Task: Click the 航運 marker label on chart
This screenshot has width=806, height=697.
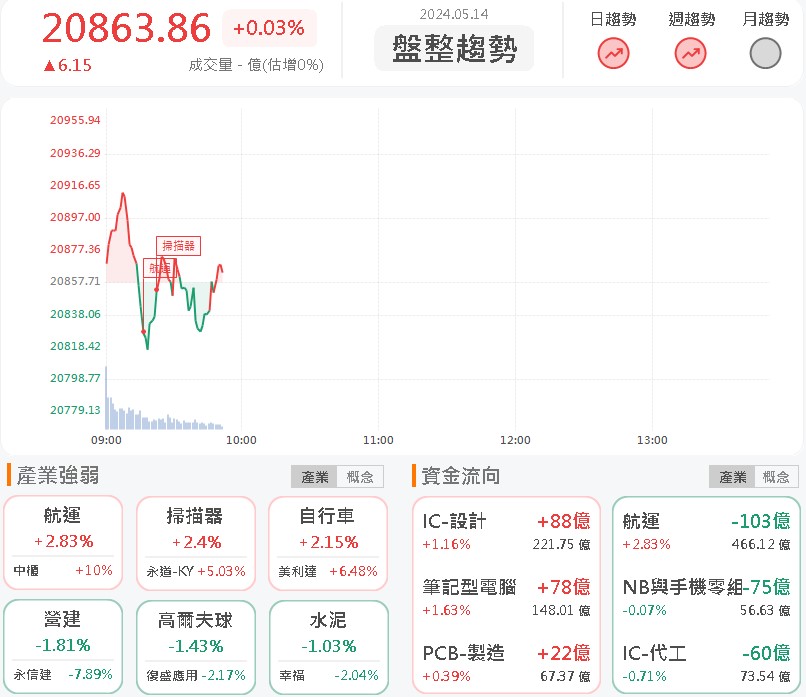Action: pos(159,268)
